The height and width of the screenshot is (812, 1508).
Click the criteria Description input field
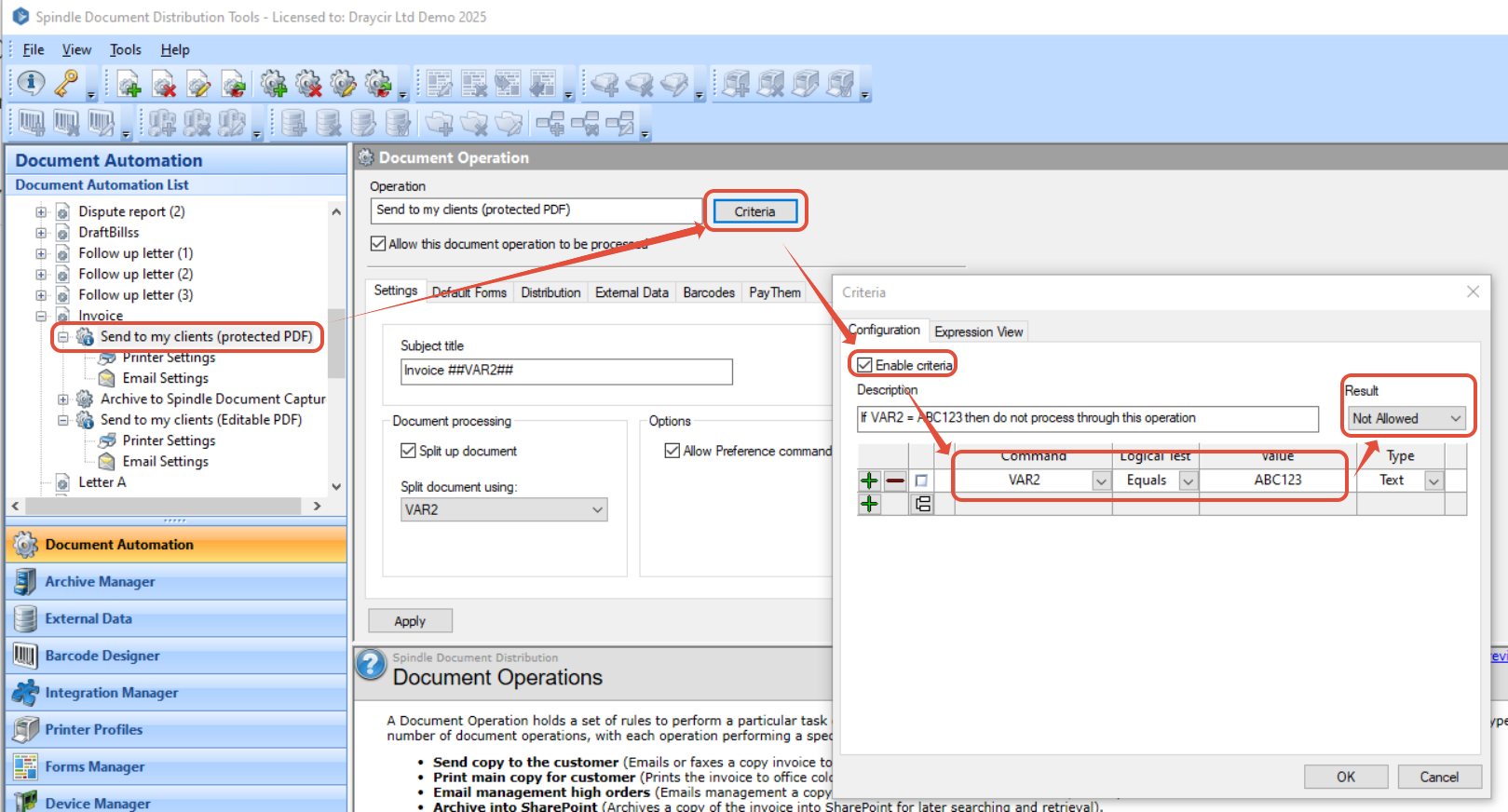1088,418
